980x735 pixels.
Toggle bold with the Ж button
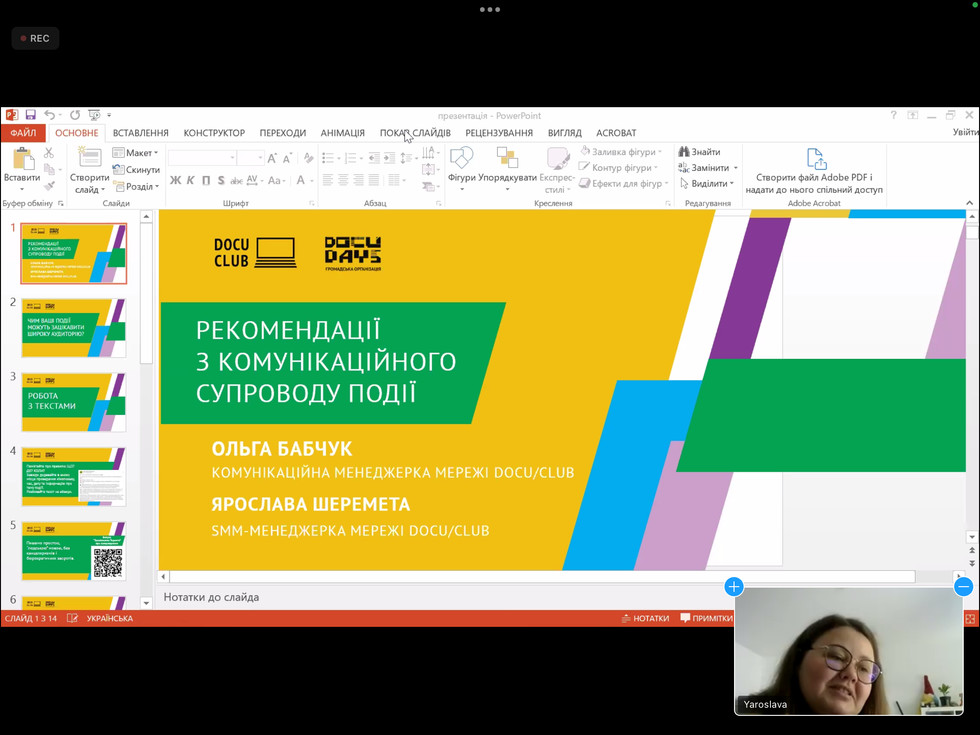[176, 181]
